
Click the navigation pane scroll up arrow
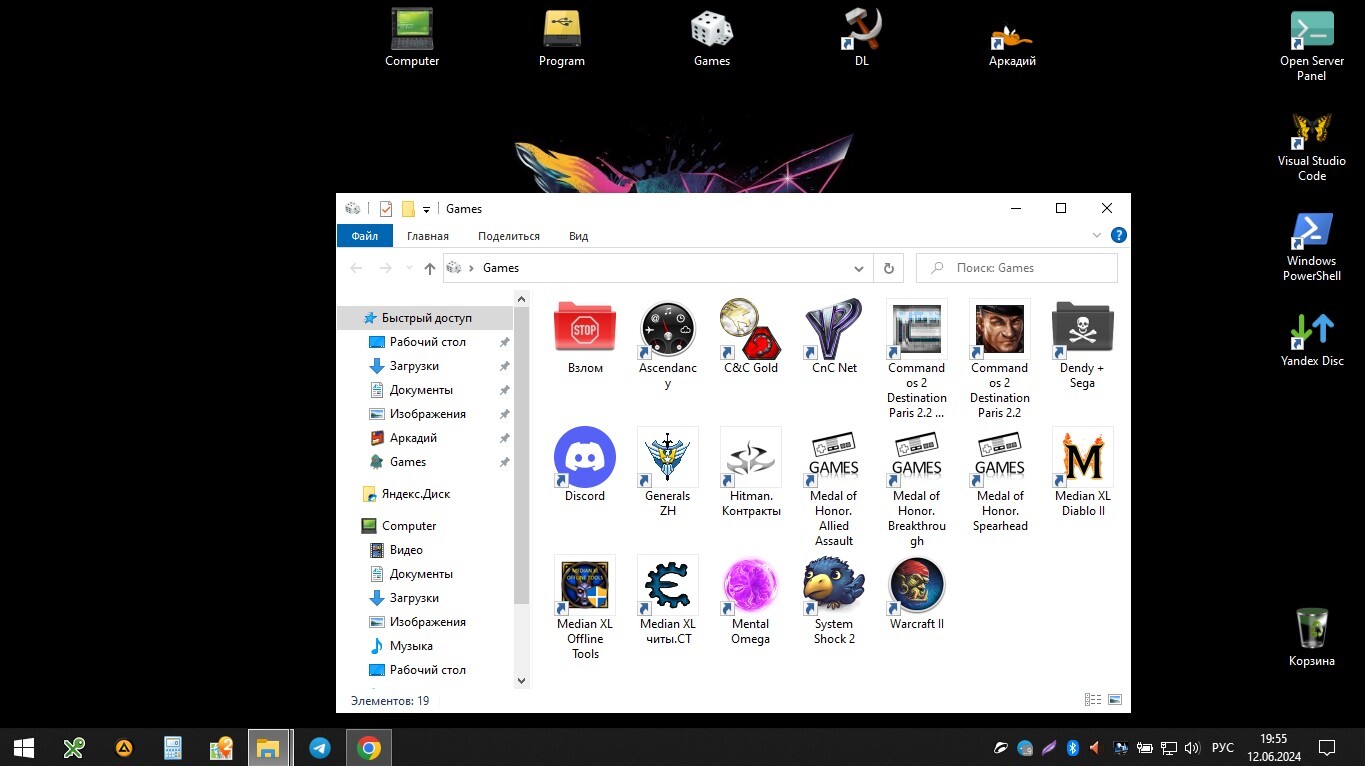click(x=521, y=298)
